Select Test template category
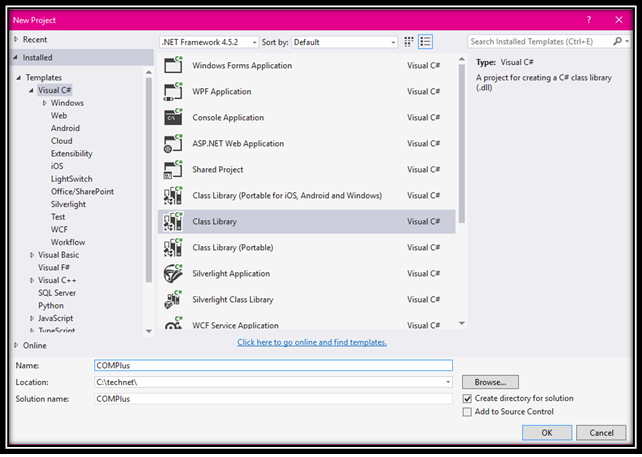This screenshot has width=642, height=457. [58, 217]
